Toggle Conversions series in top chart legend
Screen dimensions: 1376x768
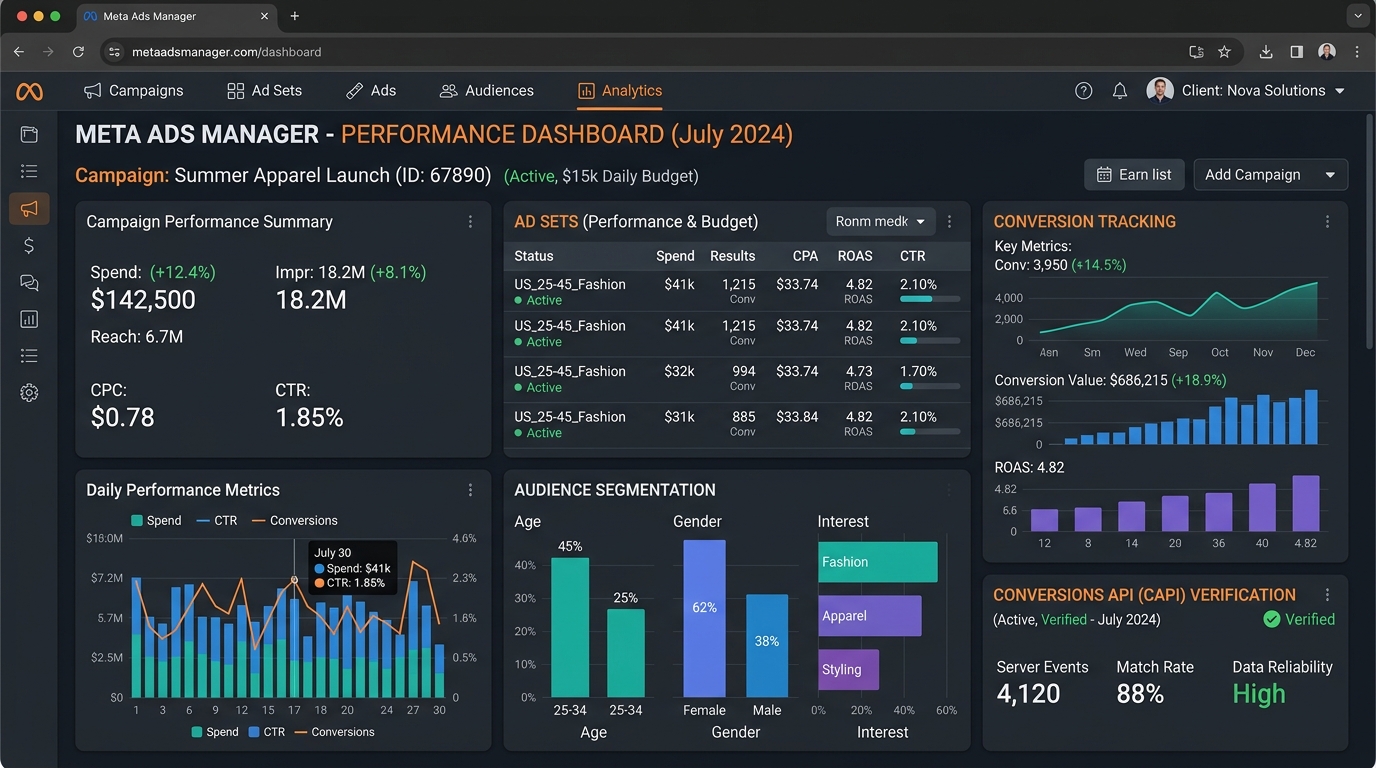click(x=294, y=521)
